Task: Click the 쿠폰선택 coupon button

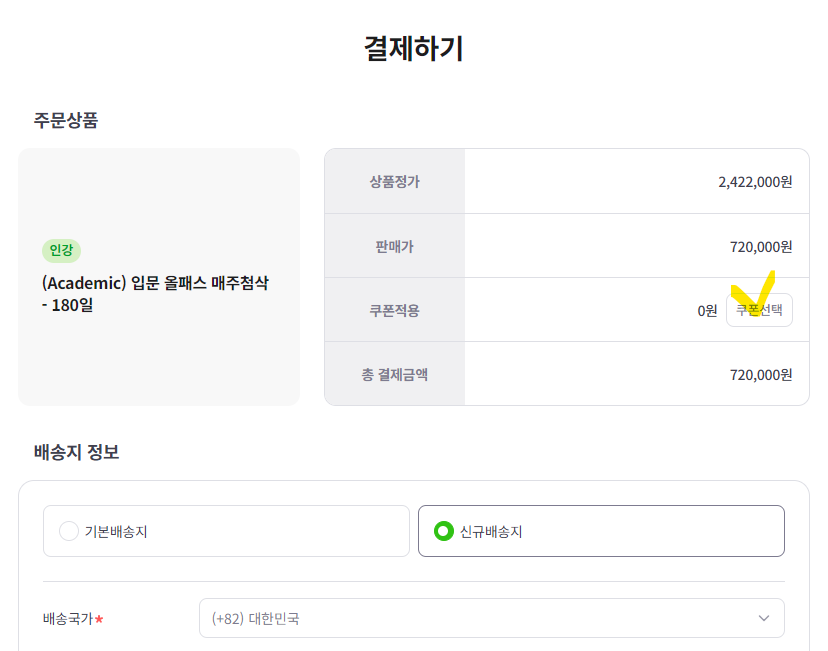Action: tap(759, 310)
